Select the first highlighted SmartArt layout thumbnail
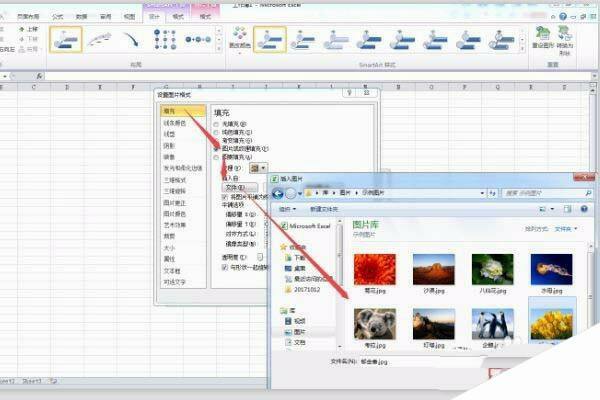Viewport: 600px width, 400px height. coord(65,39)
